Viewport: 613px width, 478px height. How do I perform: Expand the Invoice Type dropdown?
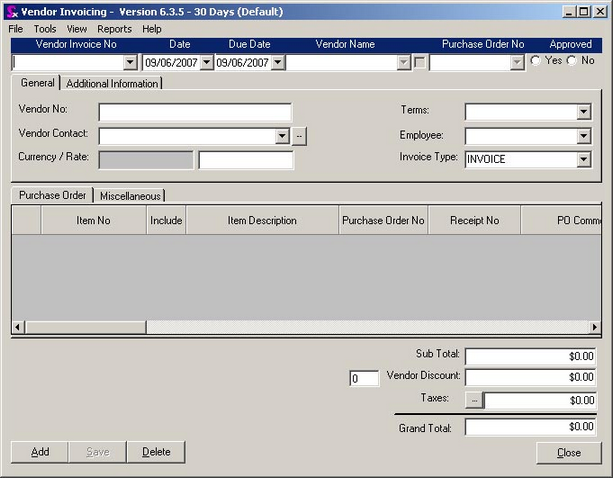(584, 159)
